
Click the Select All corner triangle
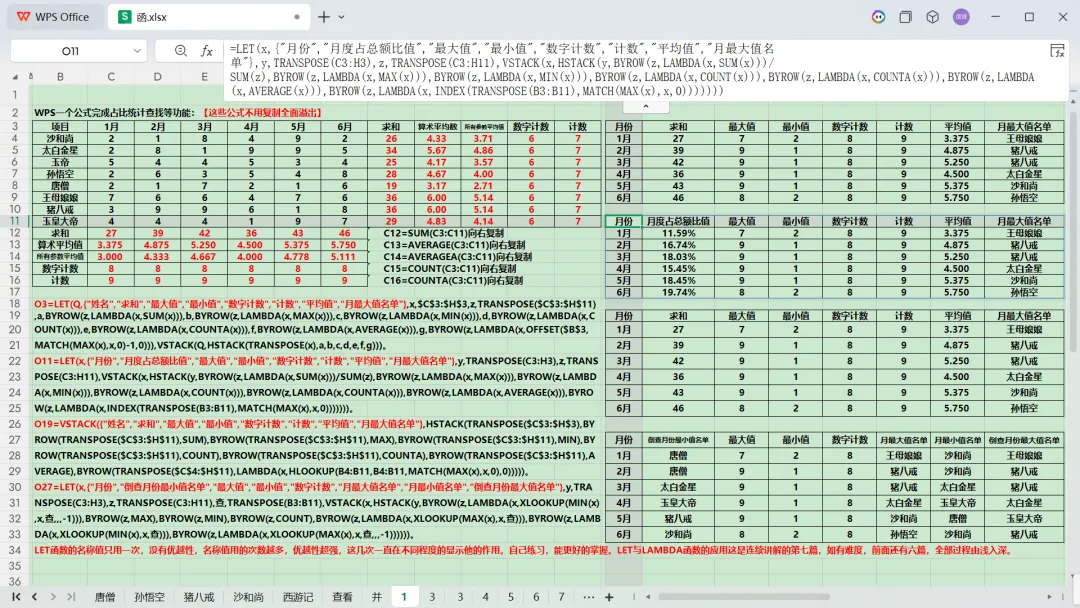coord(15,76)
